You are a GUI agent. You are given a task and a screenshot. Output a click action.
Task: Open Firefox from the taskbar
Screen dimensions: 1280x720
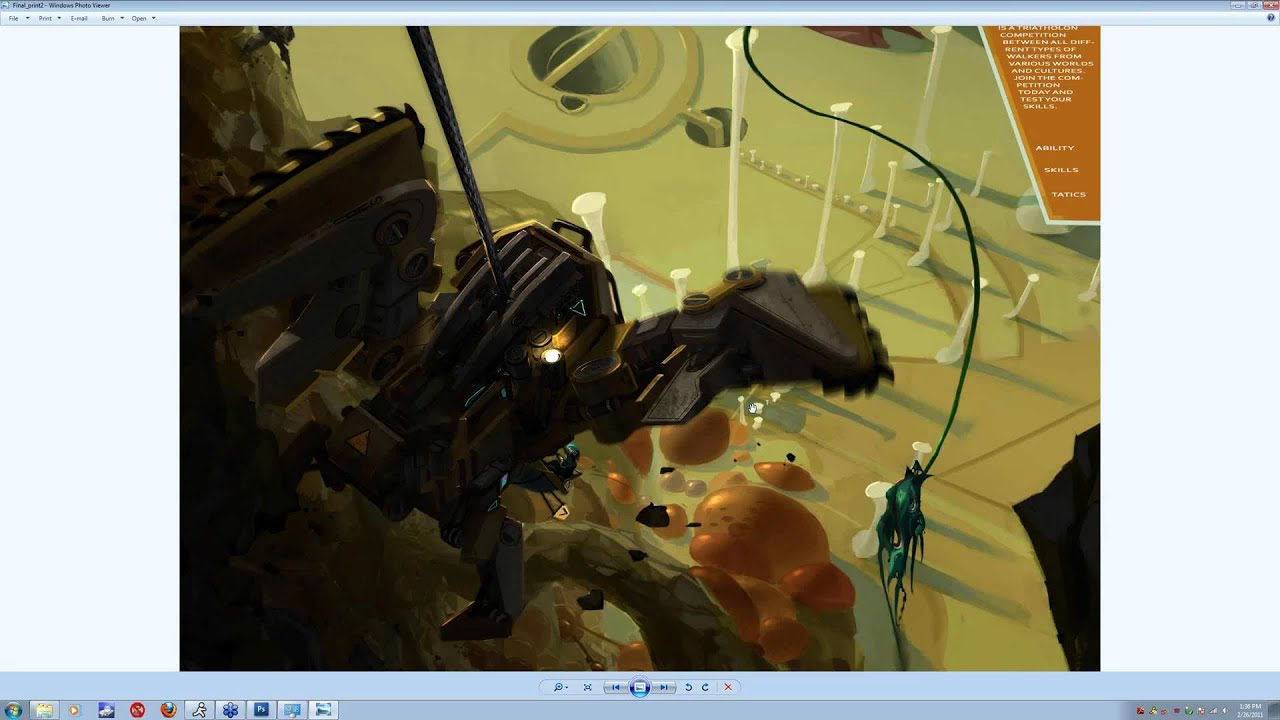click(x=168, y=710)
